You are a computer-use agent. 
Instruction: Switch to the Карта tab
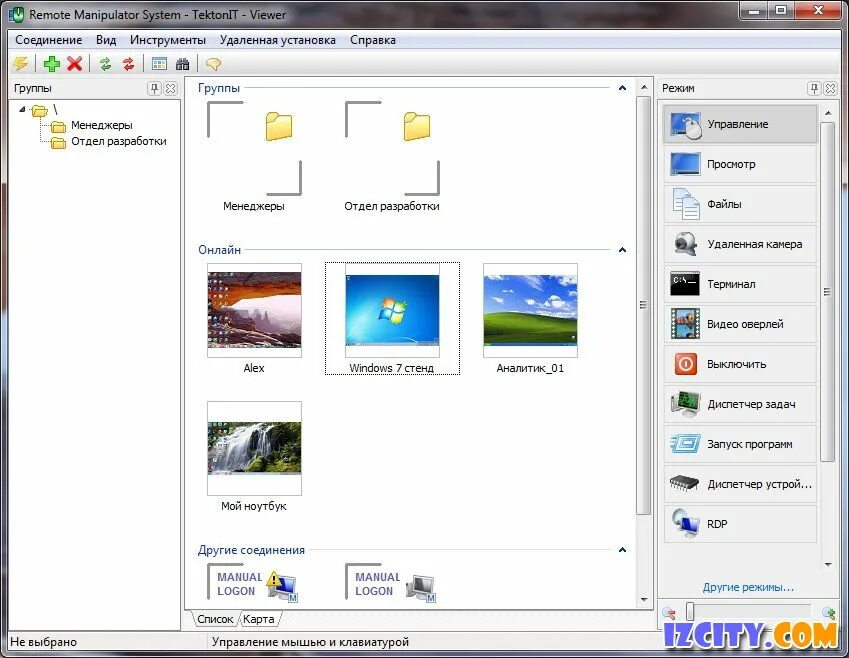(259, 619)
